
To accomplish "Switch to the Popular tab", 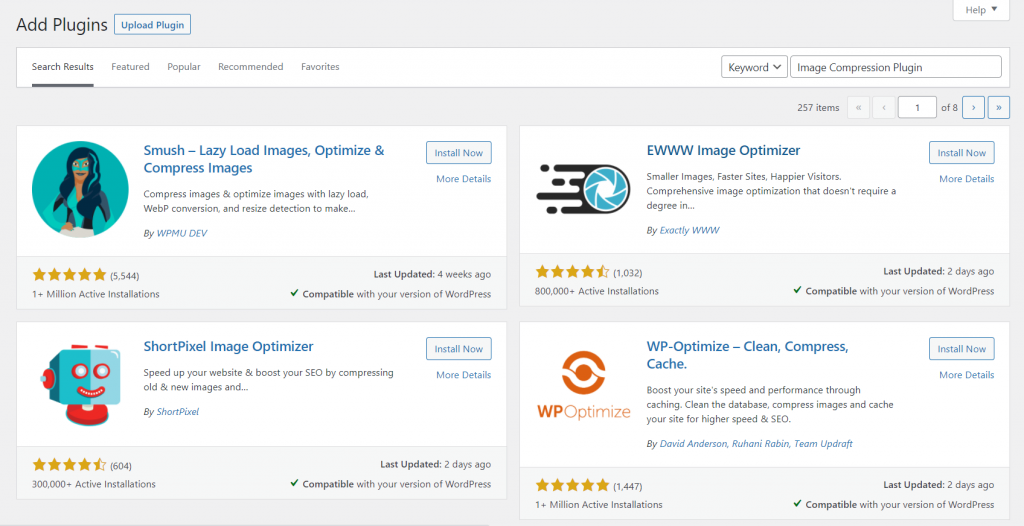I will (184, 67).
